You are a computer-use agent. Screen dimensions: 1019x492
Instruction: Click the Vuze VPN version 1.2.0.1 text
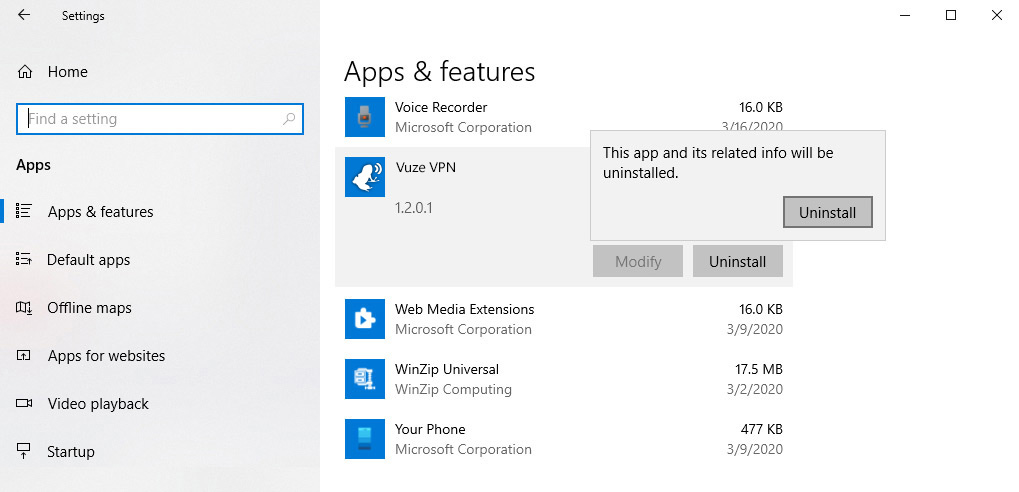(x=414, y=208)
